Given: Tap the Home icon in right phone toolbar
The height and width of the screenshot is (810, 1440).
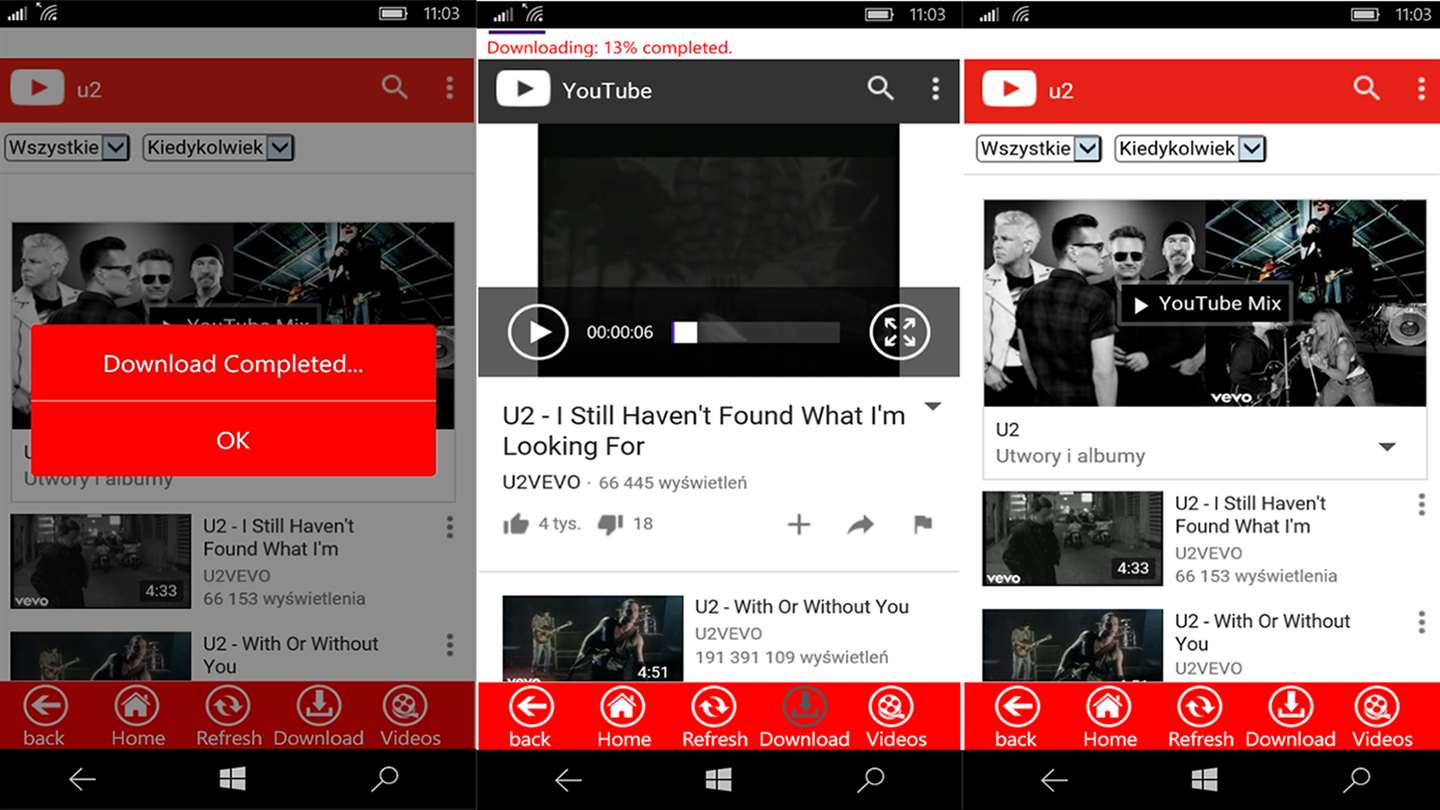Looking at the screenshot, I should [x=1109, y=708].
